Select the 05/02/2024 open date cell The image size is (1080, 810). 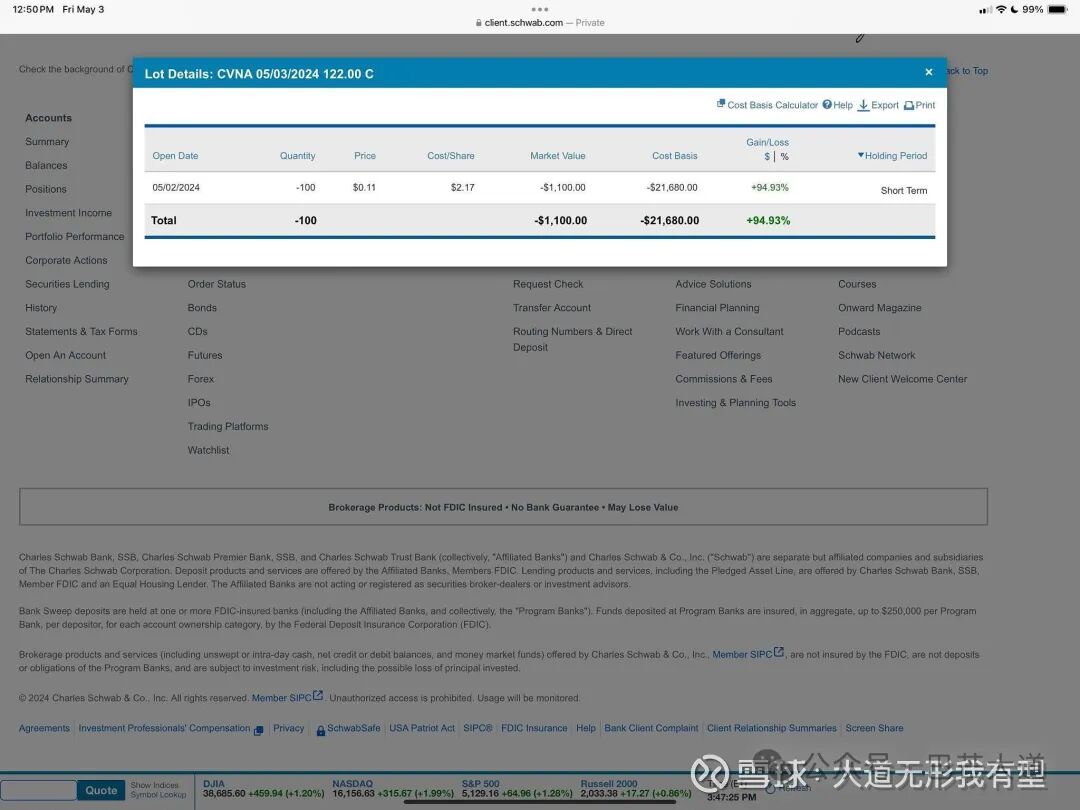pos(176,187)
